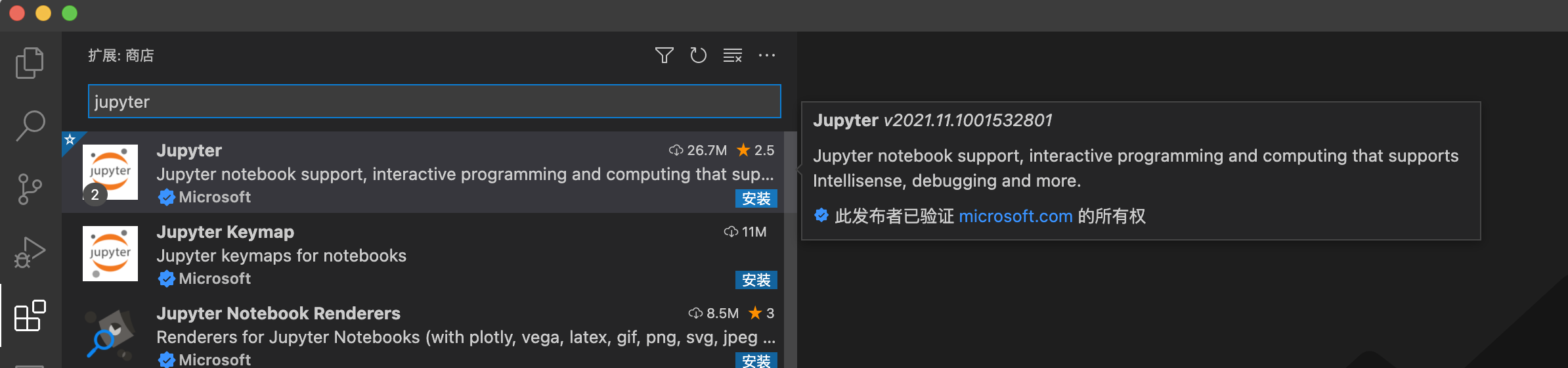Open Source Control view
Image resolution: width=1568 pixels, height=368 pixels.
(x=30, y=189)
